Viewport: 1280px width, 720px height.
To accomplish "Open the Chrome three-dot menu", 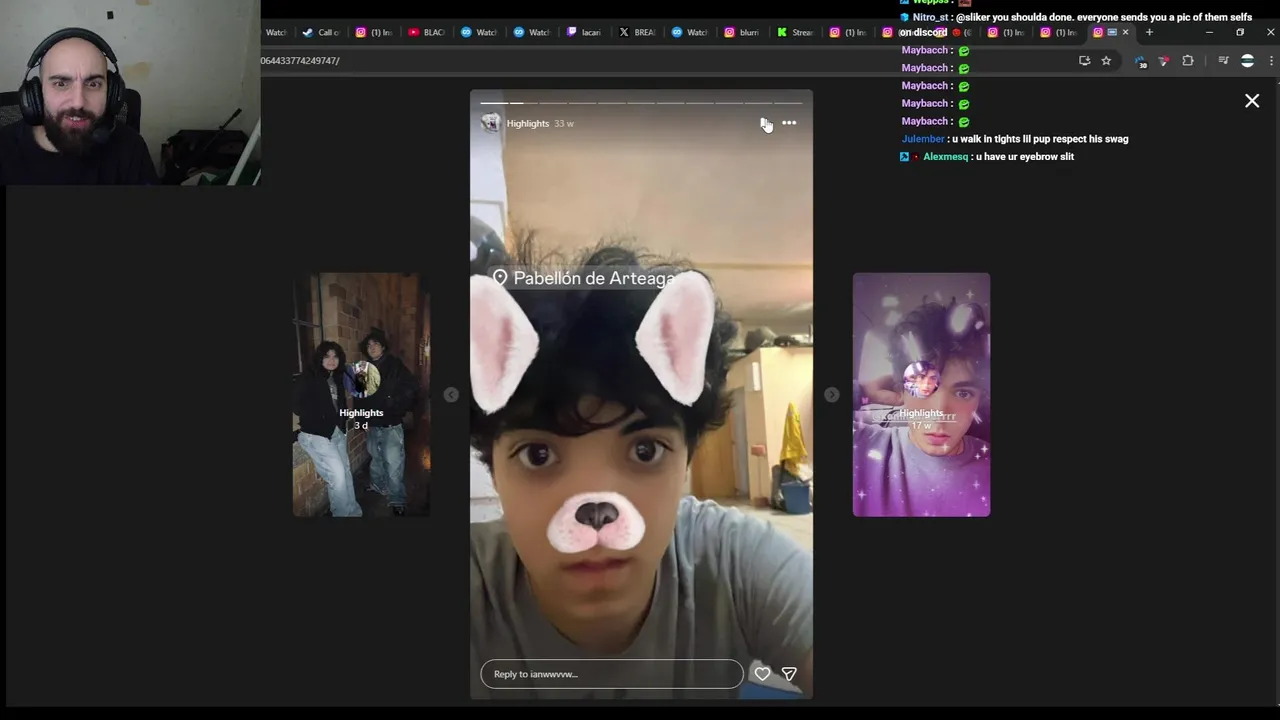I will pyautogui.click(x=1271, y=61).
